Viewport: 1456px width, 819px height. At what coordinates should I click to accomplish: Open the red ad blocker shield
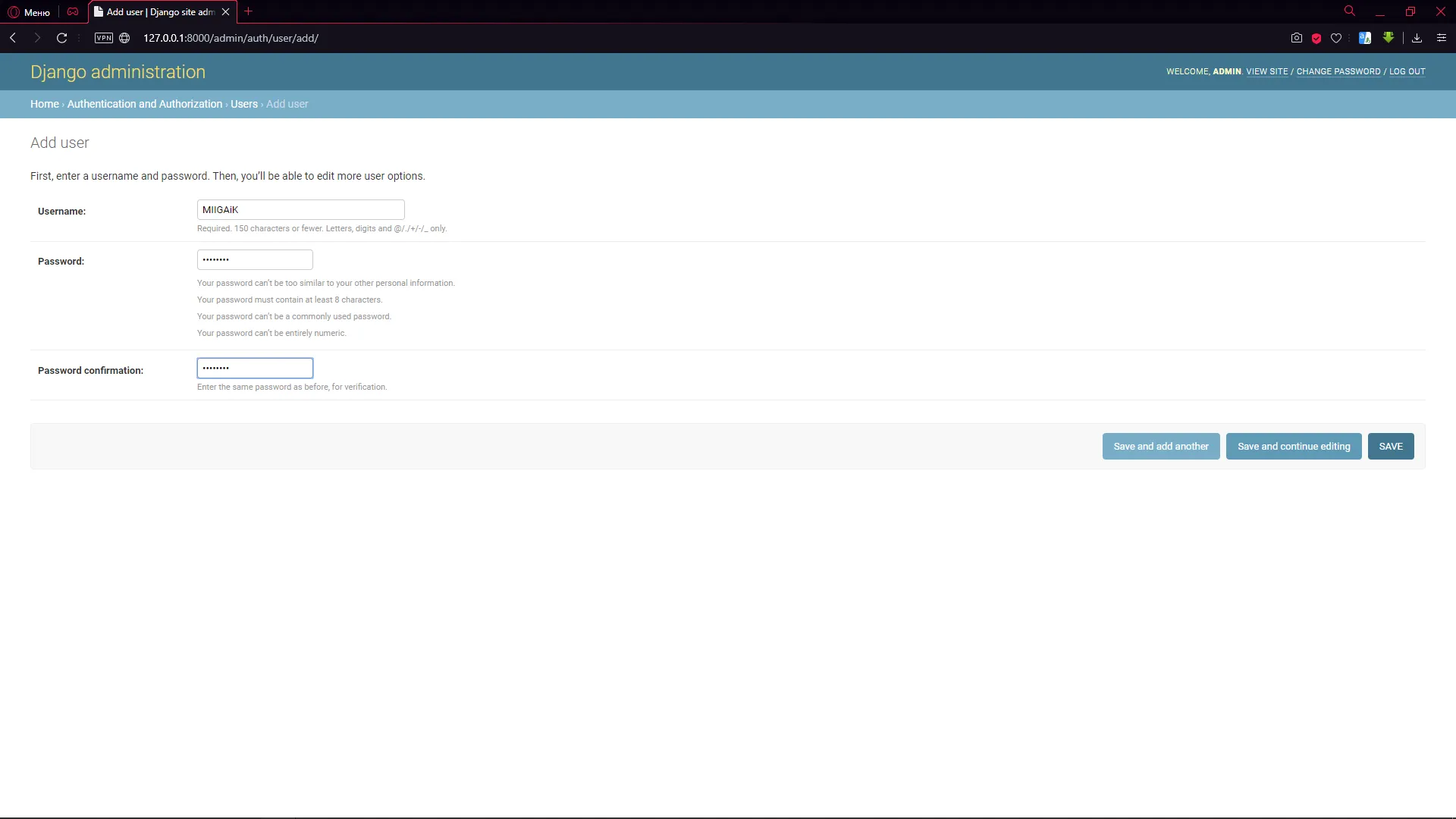(x=1316, y=38)
